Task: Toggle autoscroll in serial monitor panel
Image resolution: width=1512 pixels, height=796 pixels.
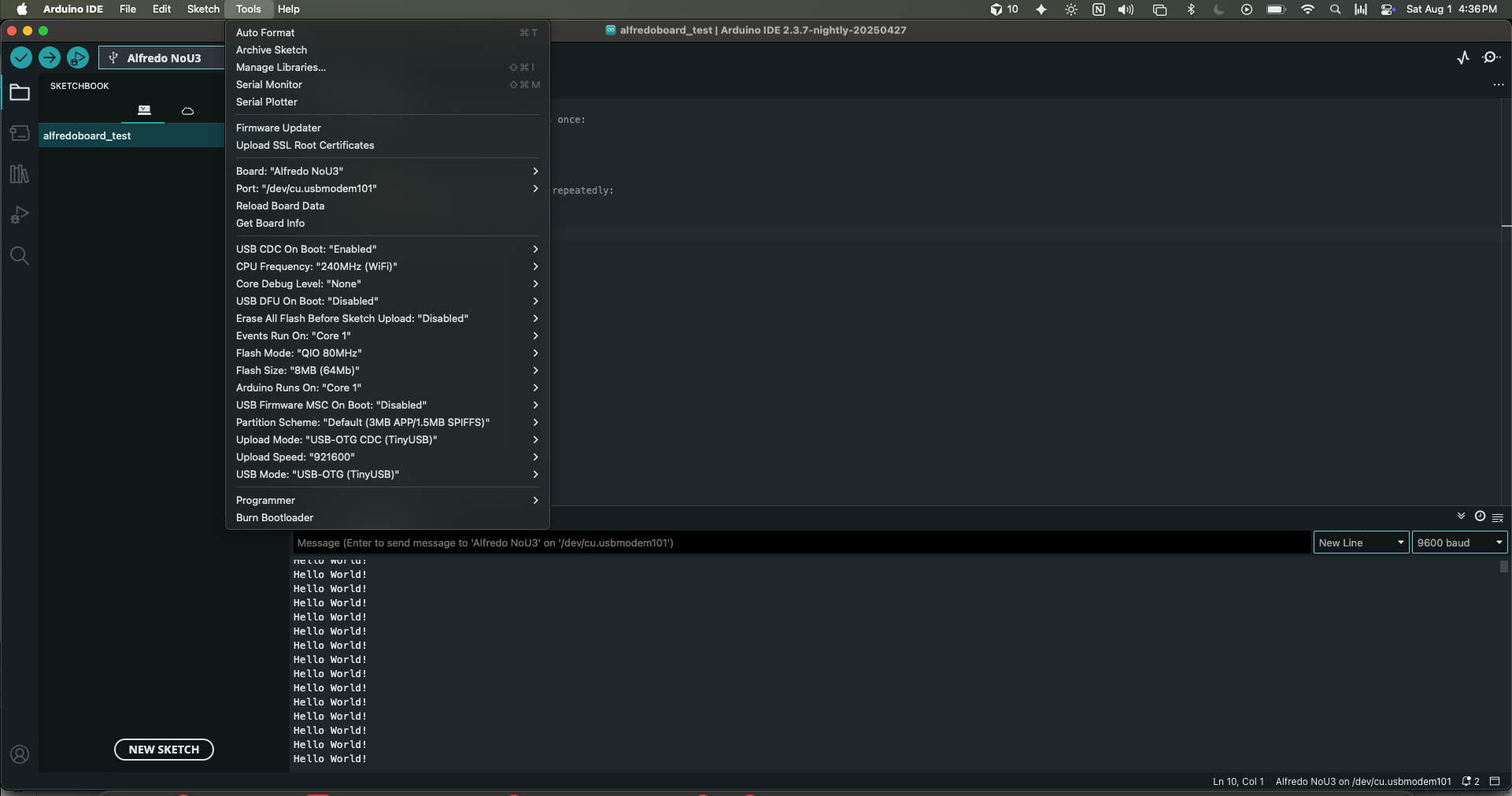Action: (1461, 516)
